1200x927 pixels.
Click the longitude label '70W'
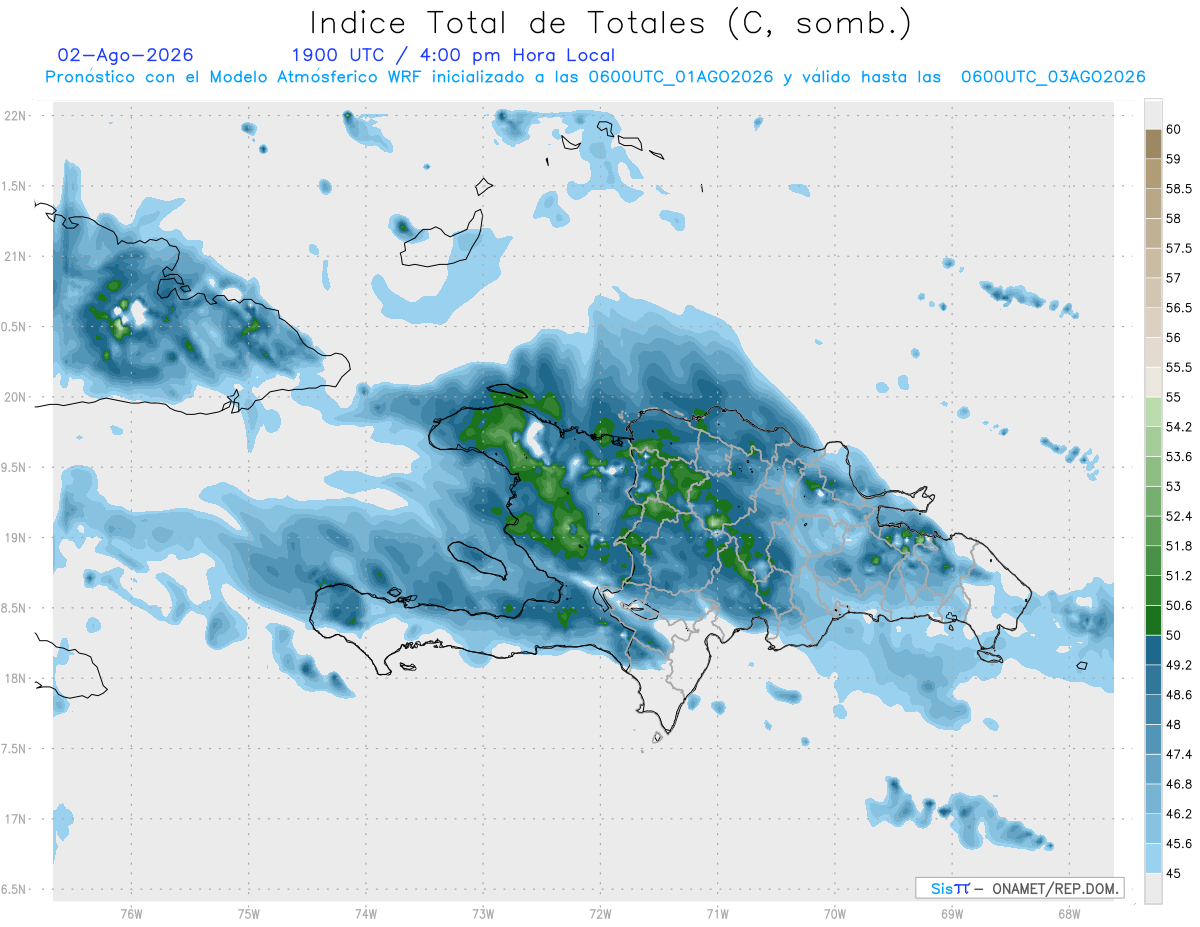(834, 913)
